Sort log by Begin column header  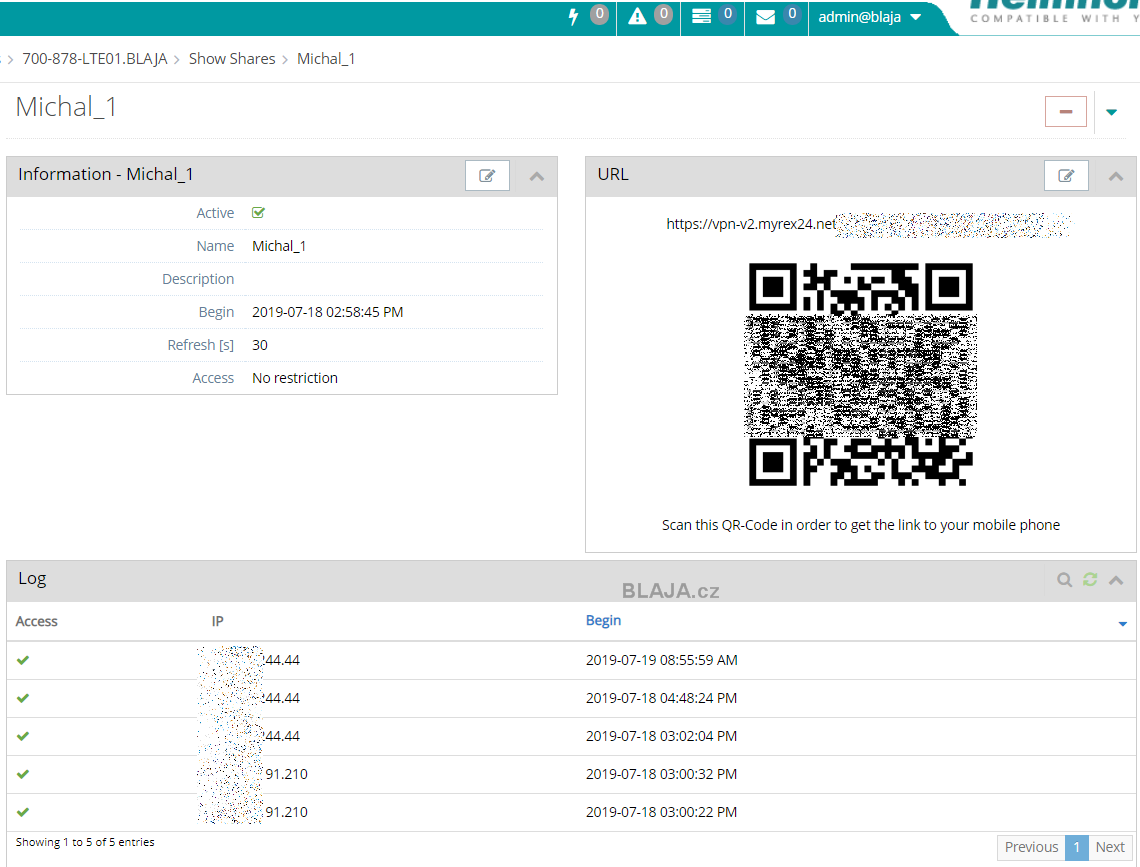603,621
